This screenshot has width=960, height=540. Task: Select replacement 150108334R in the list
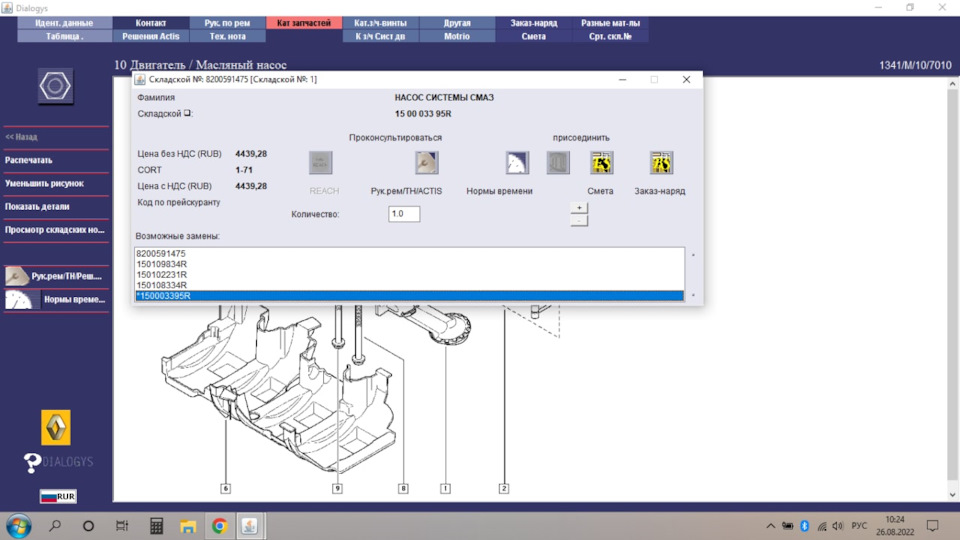[409, 285]
